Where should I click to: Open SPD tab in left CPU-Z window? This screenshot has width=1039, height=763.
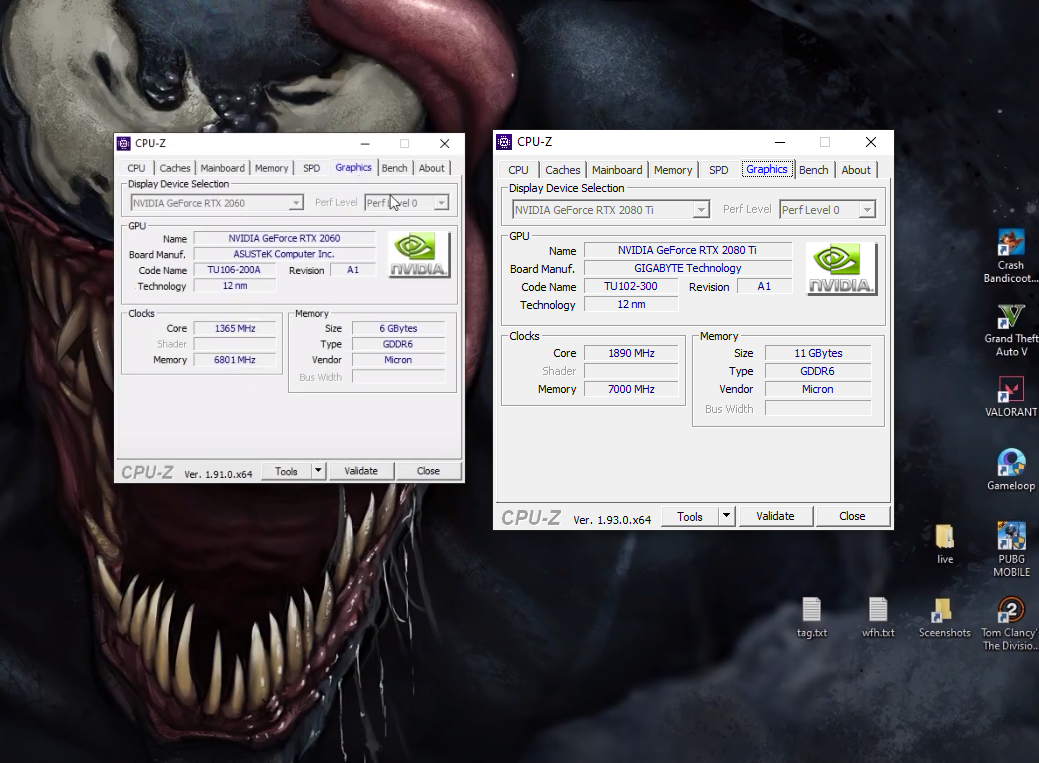coord(311,168)
